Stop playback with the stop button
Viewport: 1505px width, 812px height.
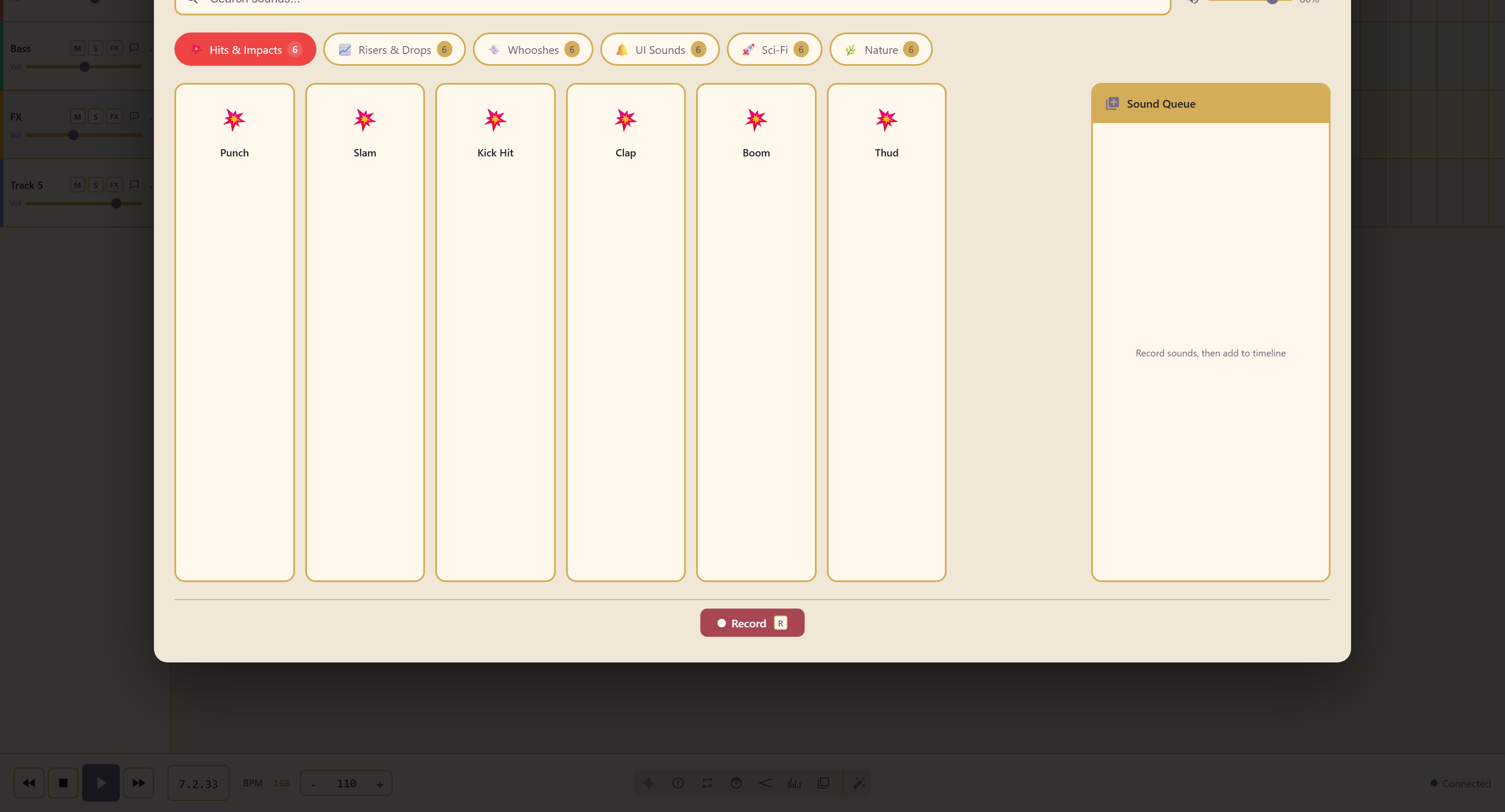[x=63, y=783]
